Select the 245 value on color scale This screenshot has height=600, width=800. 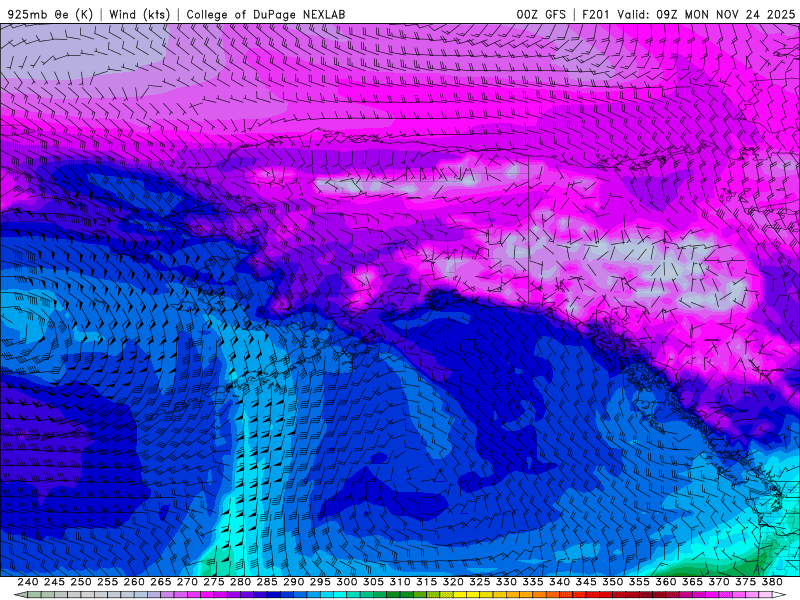(54, 582)
